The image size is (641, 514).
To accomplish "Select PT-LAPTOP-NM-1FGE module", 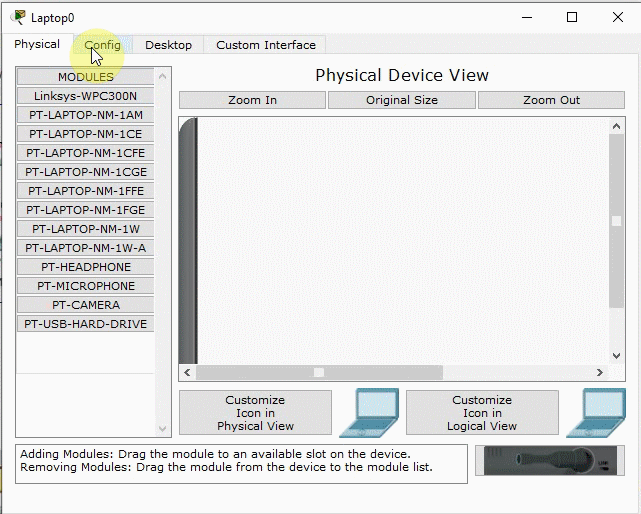I will pyautogui.click(x=85, y=210).
